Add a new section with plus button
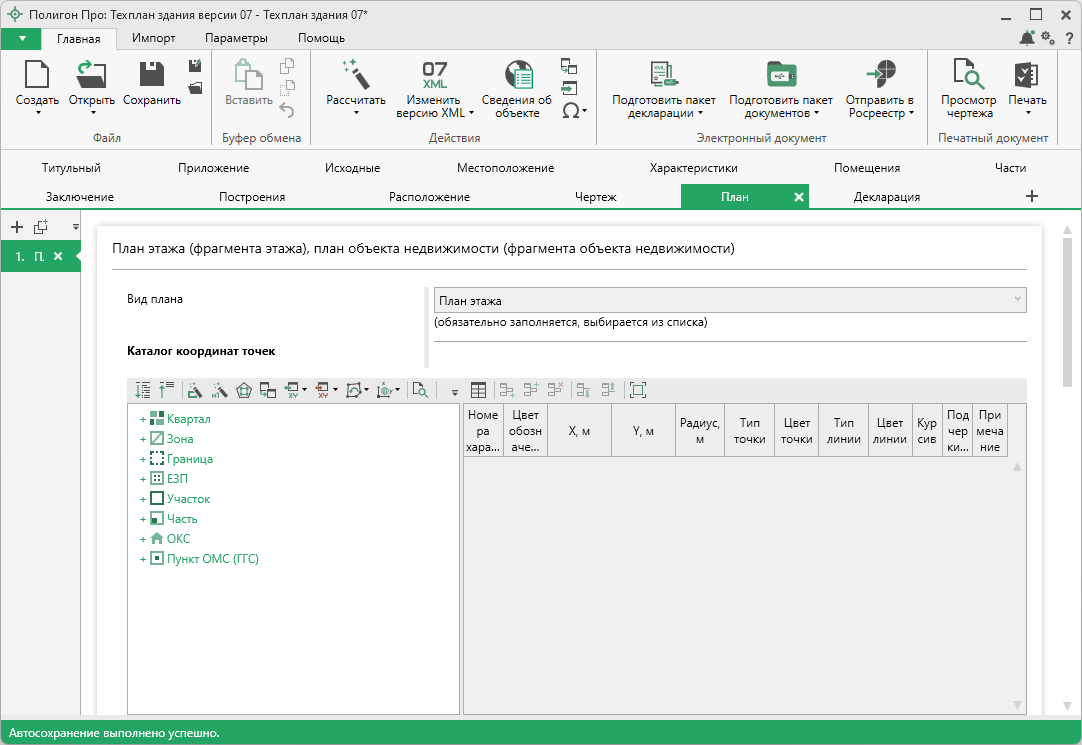Screen dimensions: 1082x745 point(1032,196)
